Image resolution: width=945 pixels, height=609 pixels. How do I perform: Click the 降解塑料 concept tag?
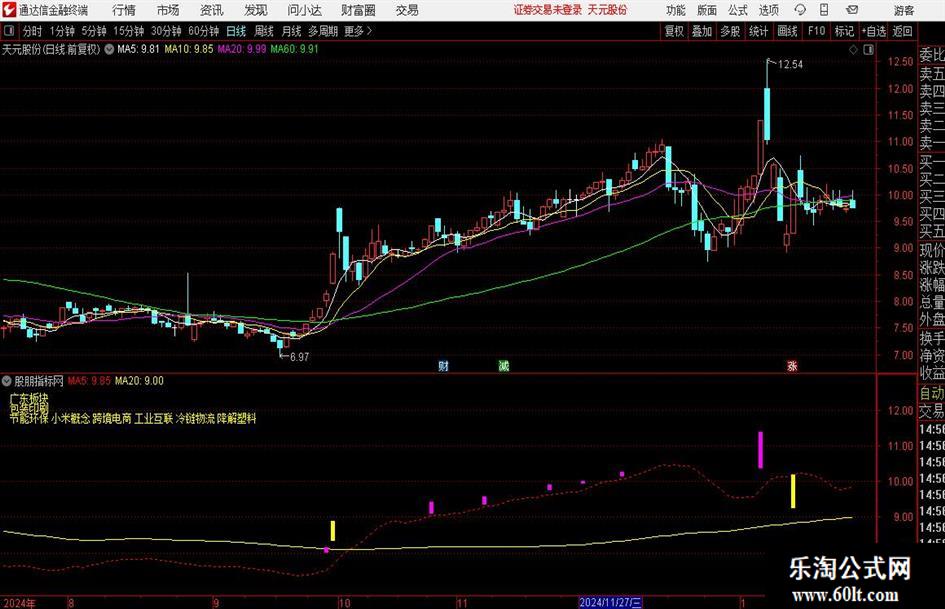(237, 418)
